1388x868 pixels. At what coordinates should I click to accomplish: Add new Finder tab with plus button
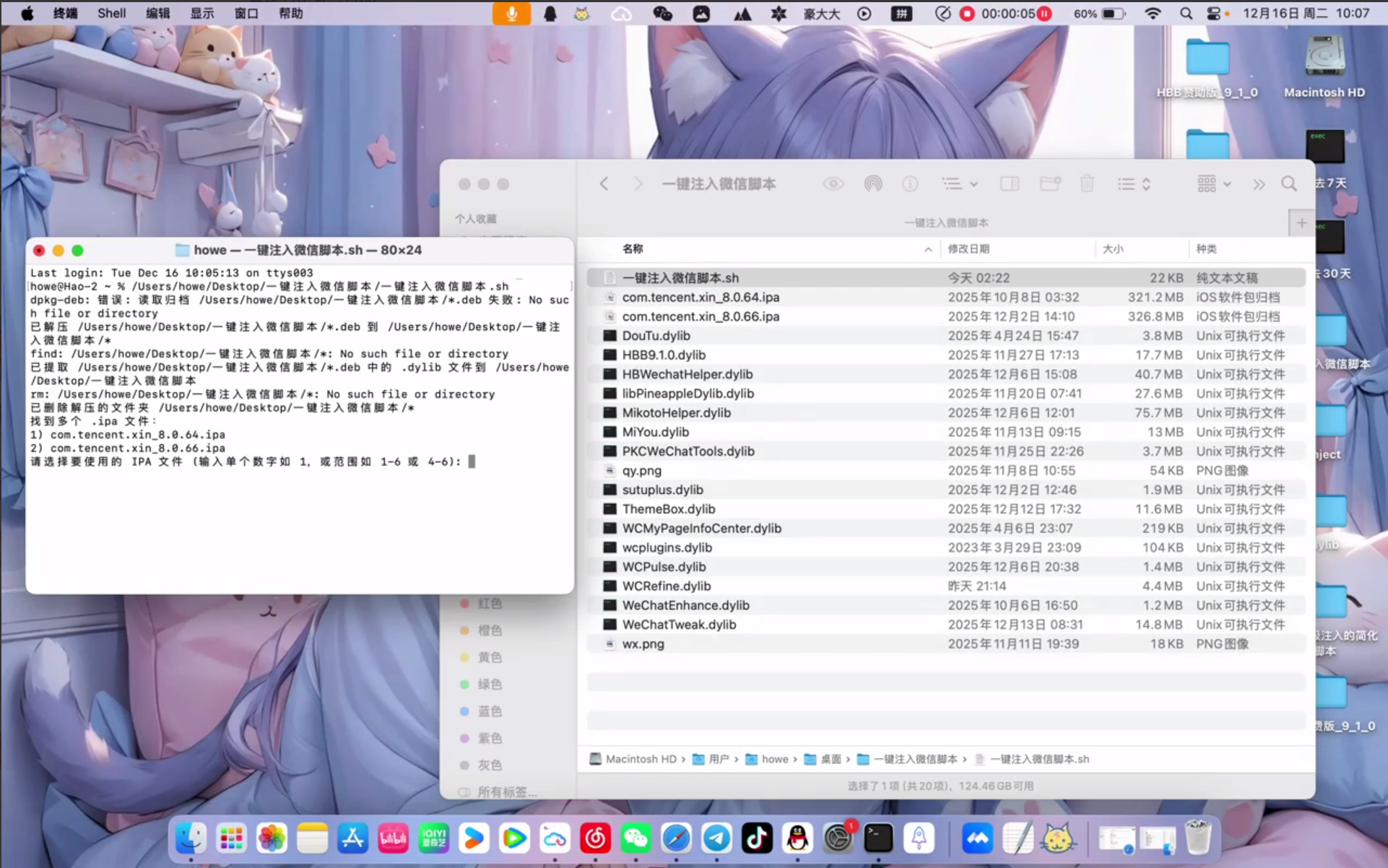coord(1301,223)
